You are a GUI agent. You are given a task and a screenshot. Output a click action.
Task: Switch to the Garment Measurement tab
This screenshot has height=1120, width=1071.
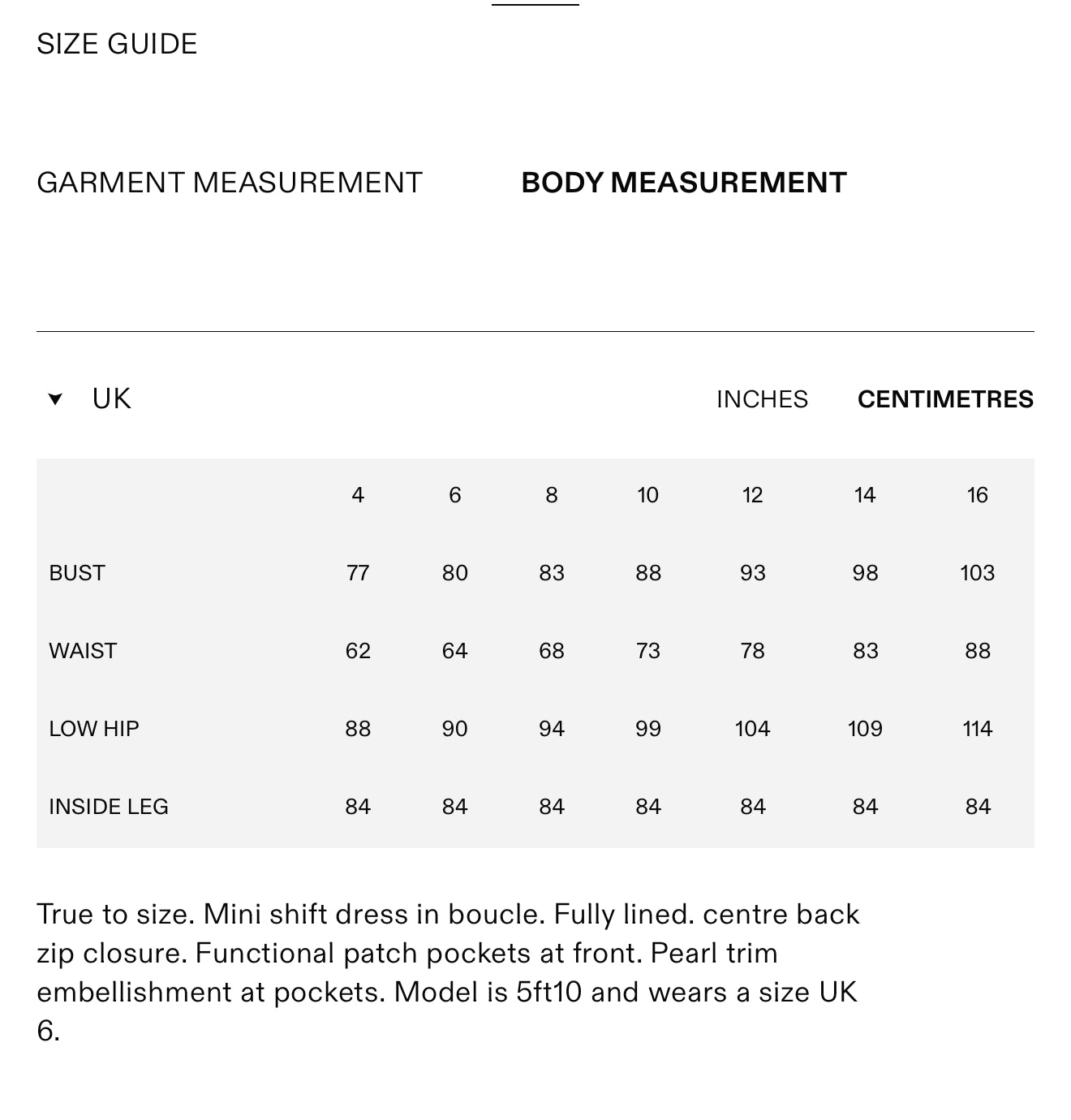click(229, 183)
